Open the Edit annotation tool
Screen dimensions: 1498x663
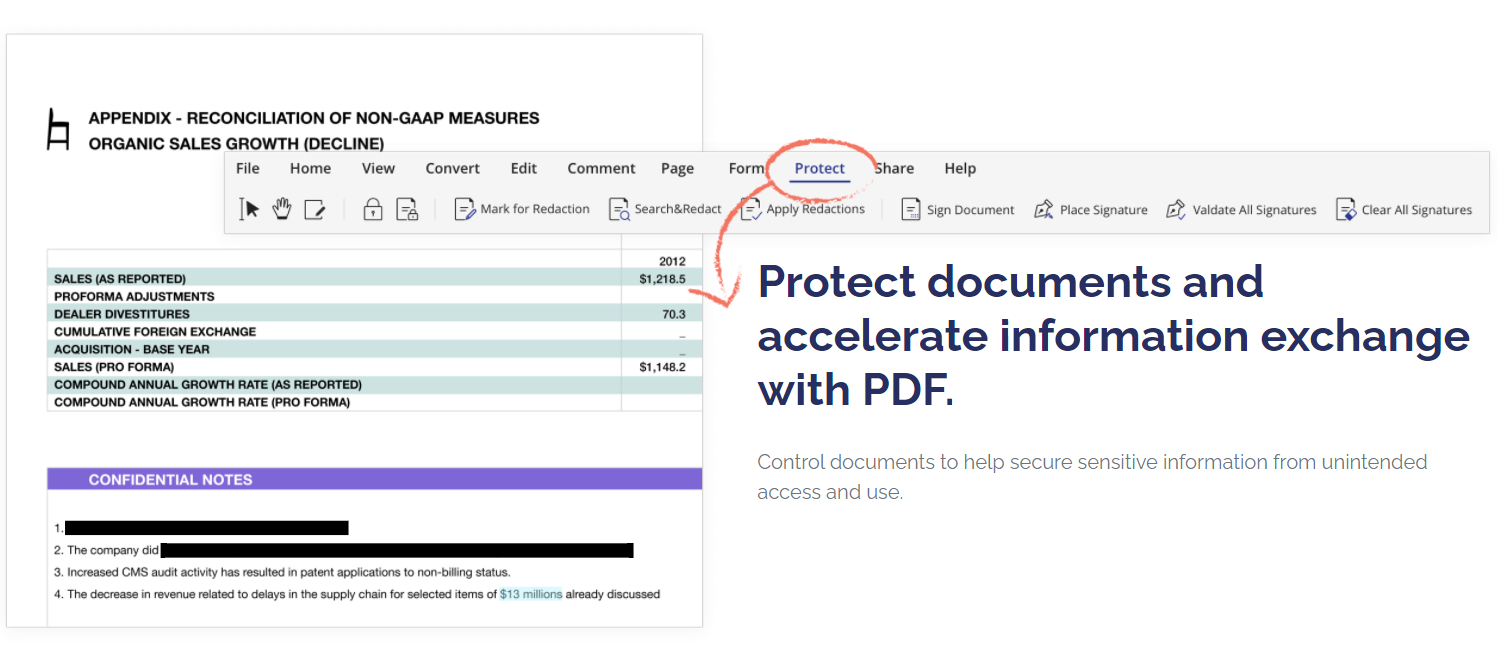click(x=316, y=208)
